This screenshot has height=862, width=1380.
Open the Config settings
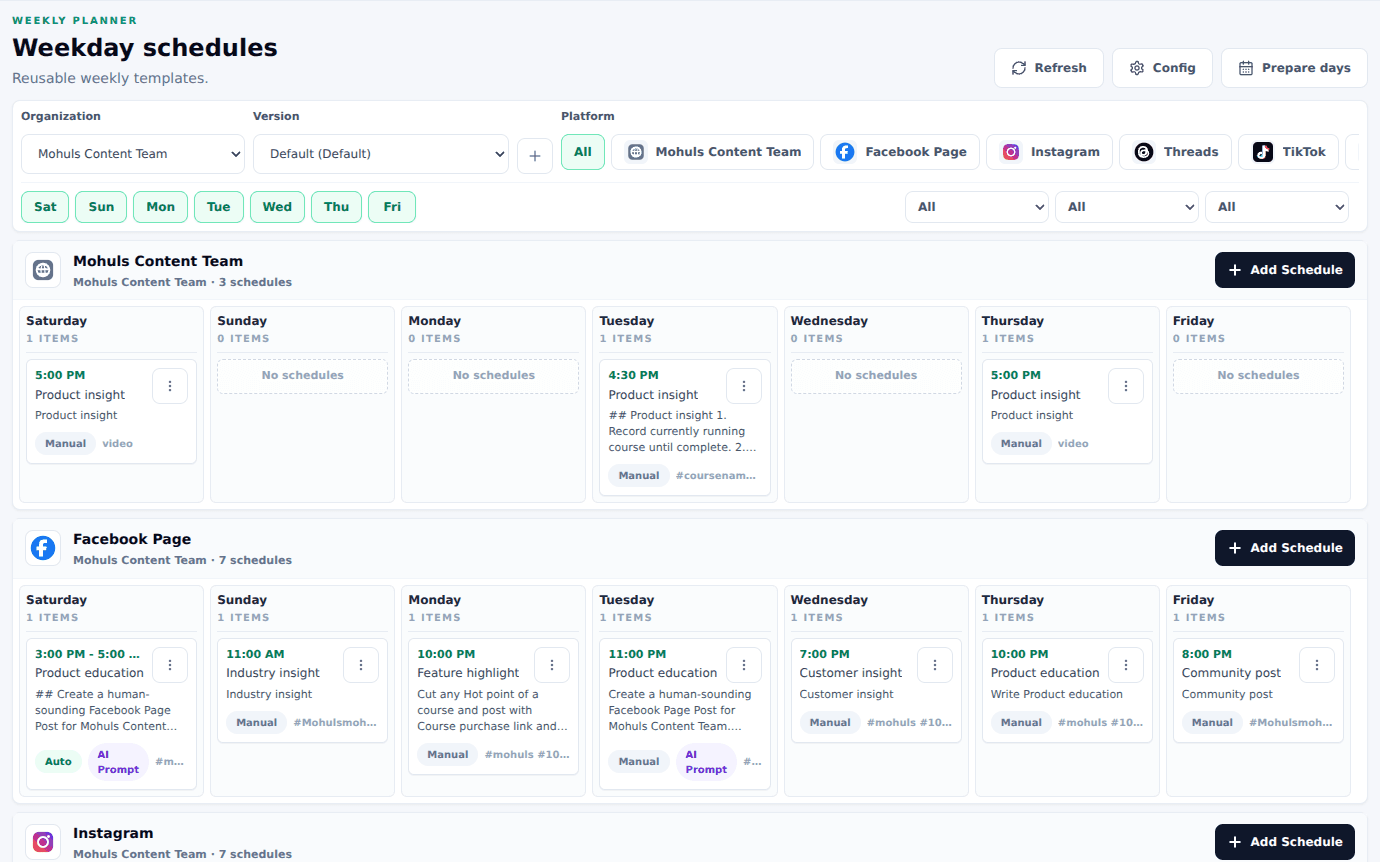coord(1162,68)
